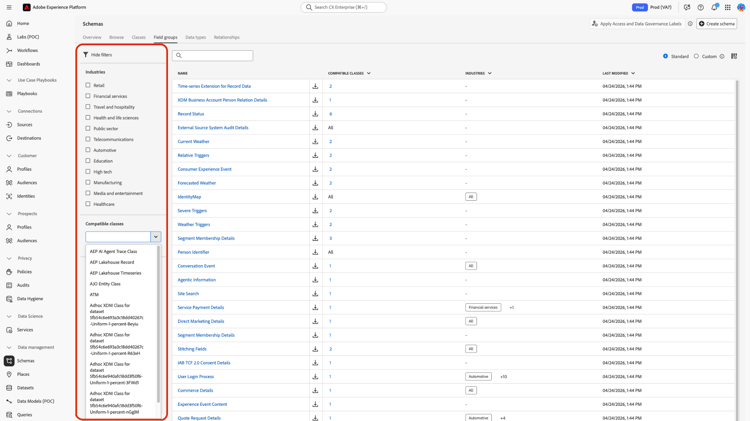Open the app switcher grid icon
This screenshot has height=421, width=750.
pyautogui.click(x=728, y=7)
